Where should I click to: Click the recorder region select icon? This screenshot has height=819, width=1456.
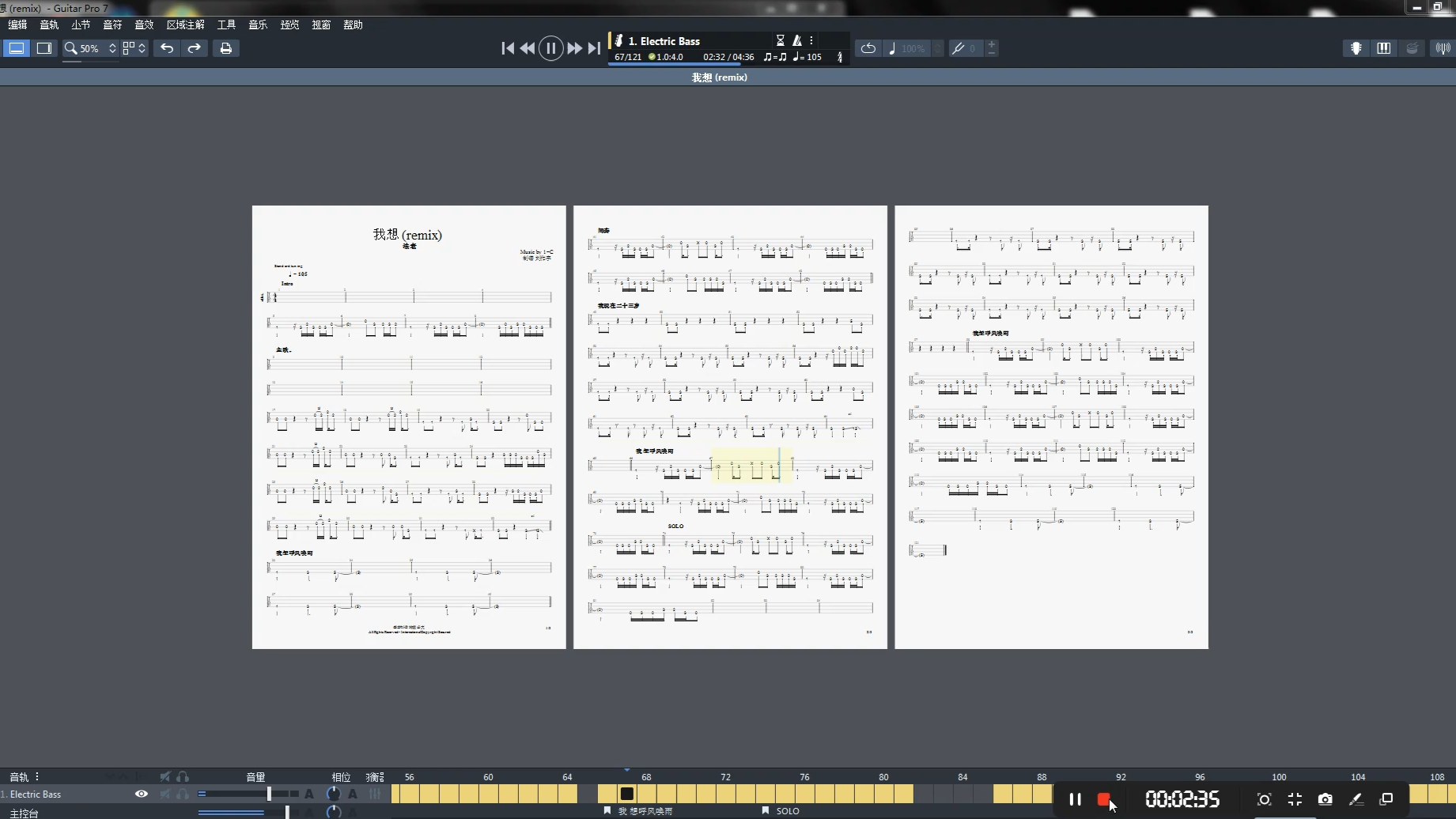(x=1264, y=799)
